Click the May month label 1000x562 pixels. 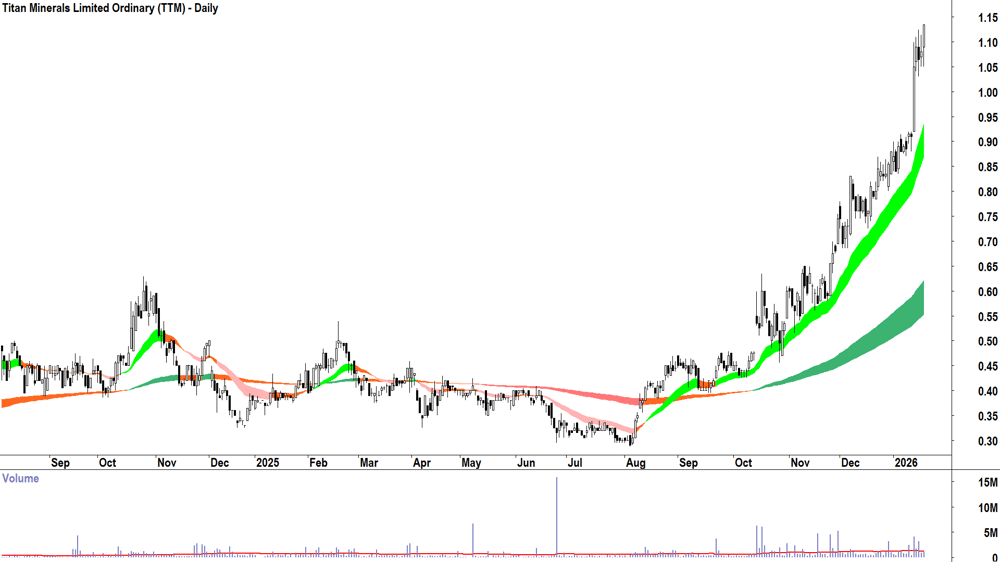pos(471,462)
